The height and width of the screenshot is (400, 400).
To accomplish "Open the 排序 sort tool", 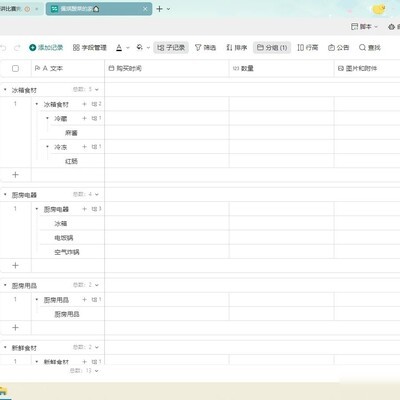I will click(237, 48).
